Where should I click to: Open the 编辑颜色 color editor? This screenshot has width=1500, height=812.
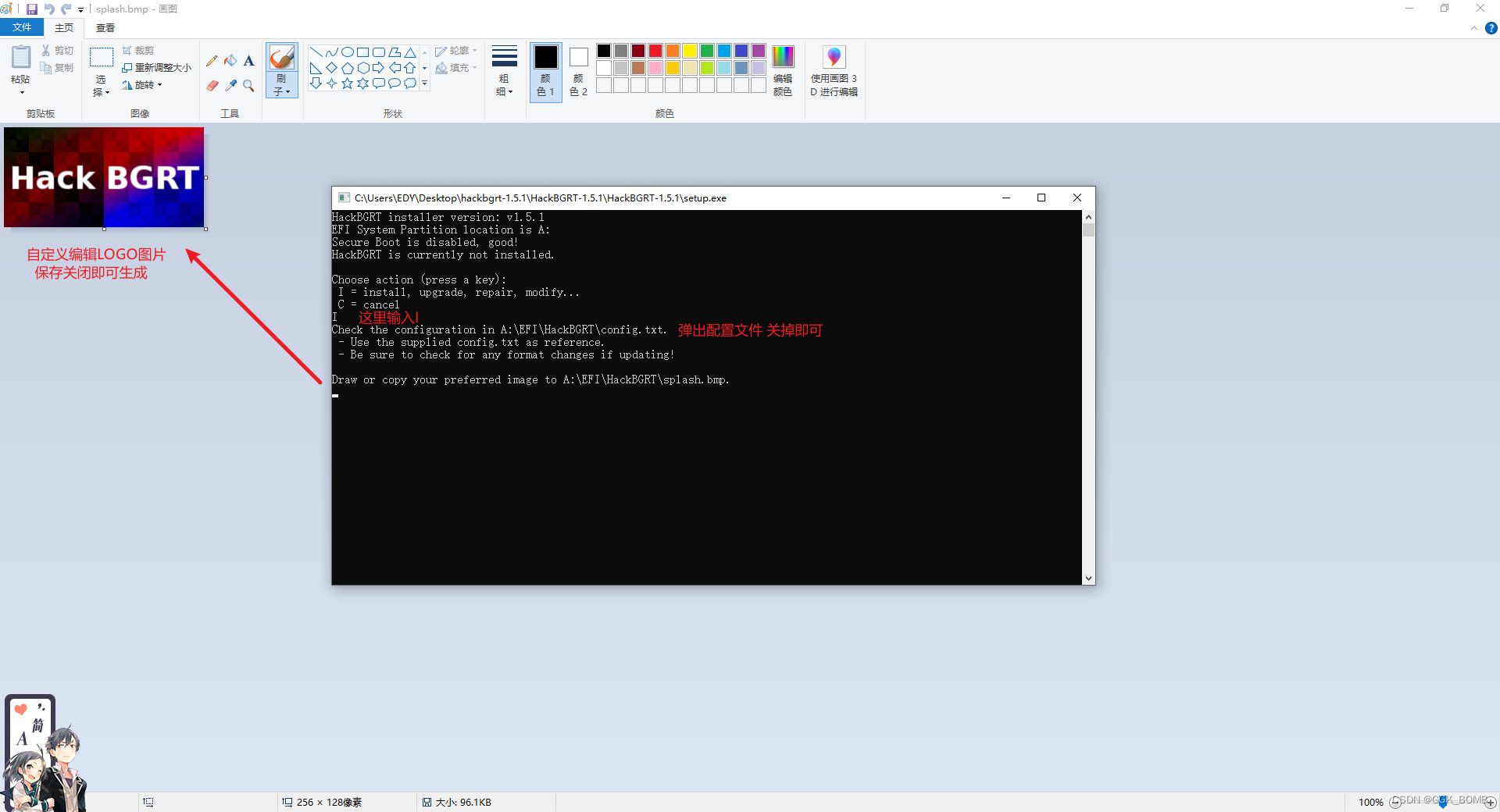[x=782, y=69]
